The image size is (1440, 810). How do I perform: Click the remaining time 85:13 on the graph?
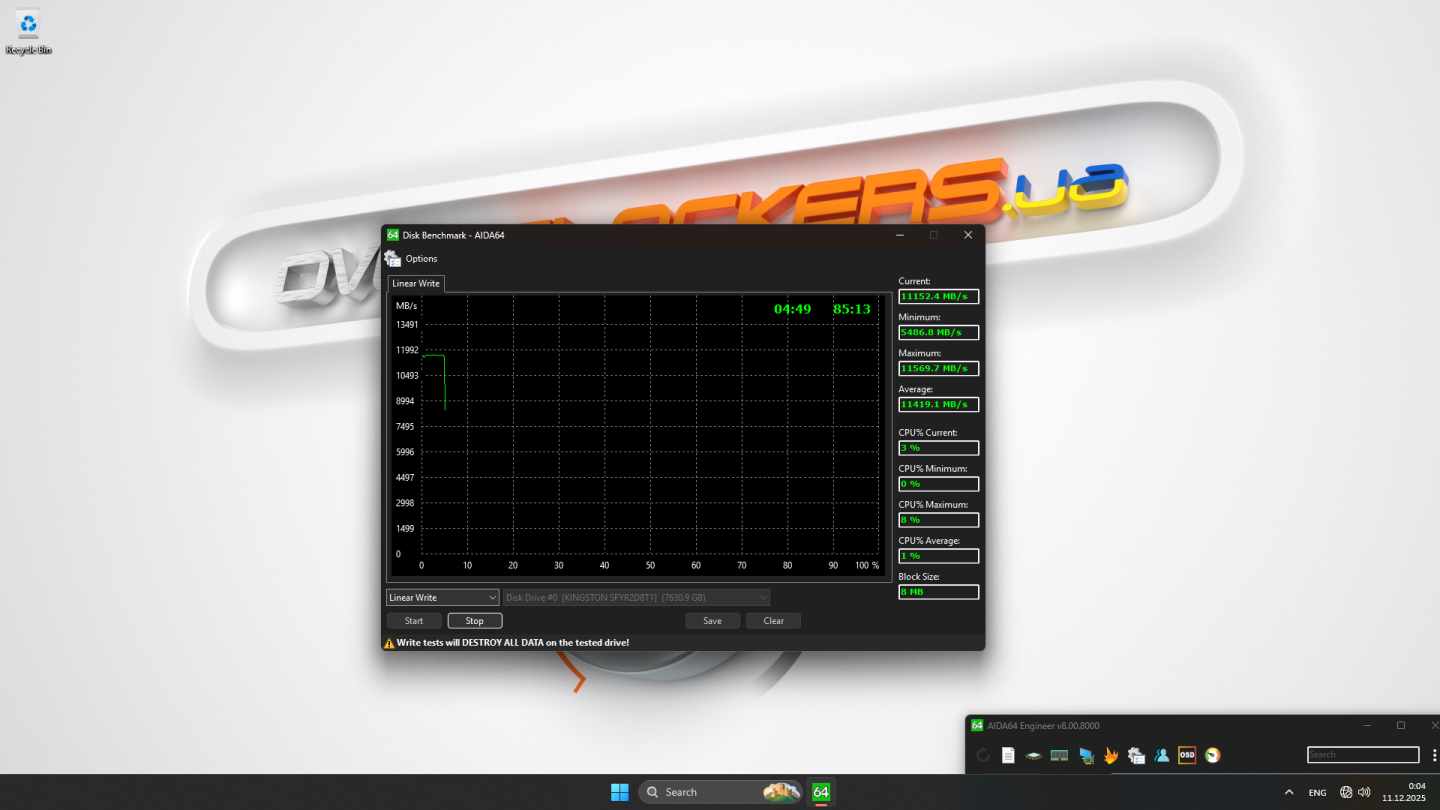pos(852,309)
